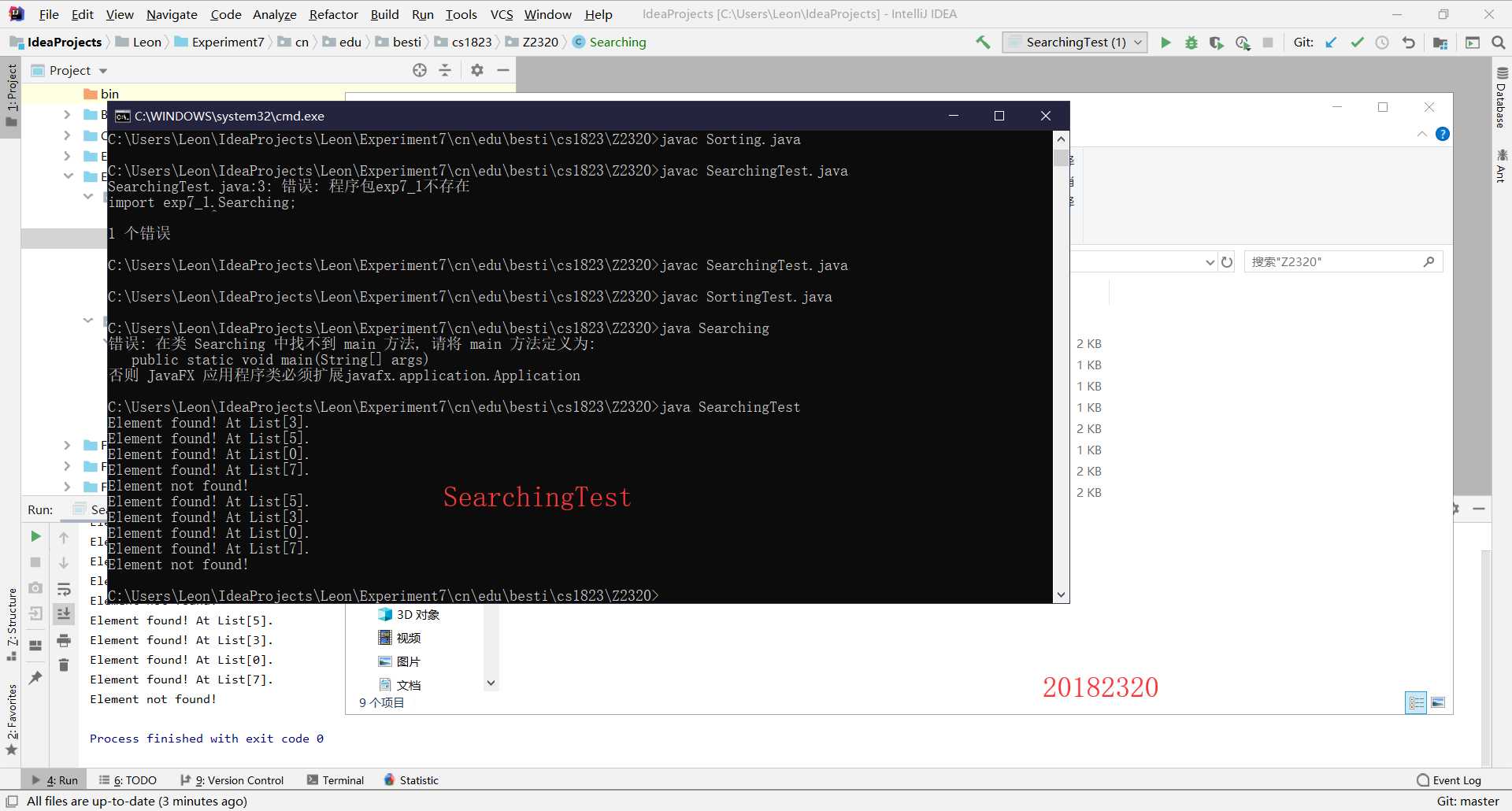The width and height of the screenshot is (1512, 811).
Task: Select the 图片 folder in Explorer
Action: (399, 662)
